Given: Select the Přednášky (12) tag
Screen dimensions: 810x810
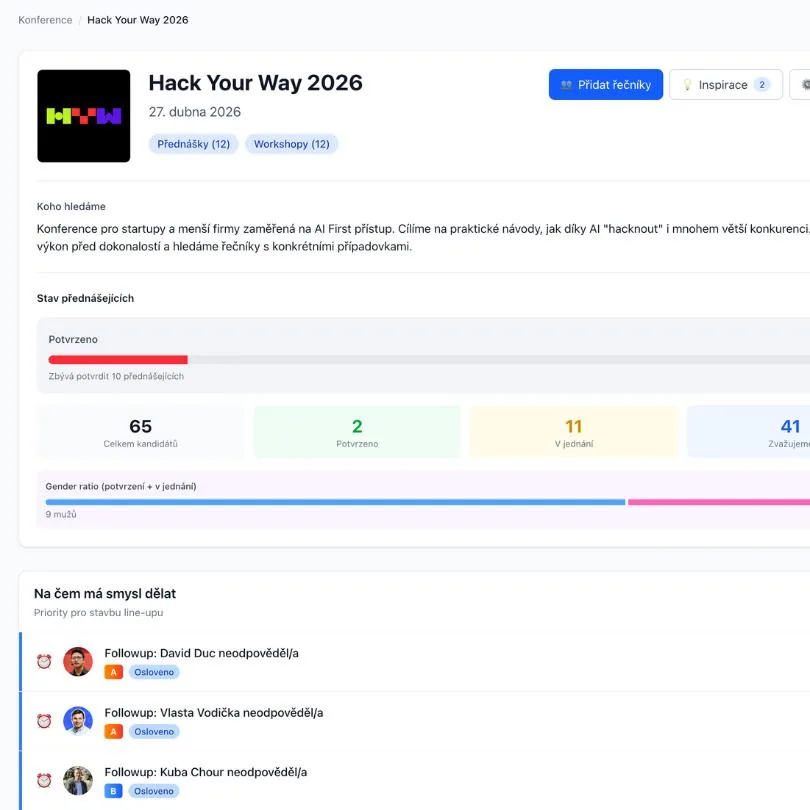Looking at the screenshot, I should coord(193,144).
